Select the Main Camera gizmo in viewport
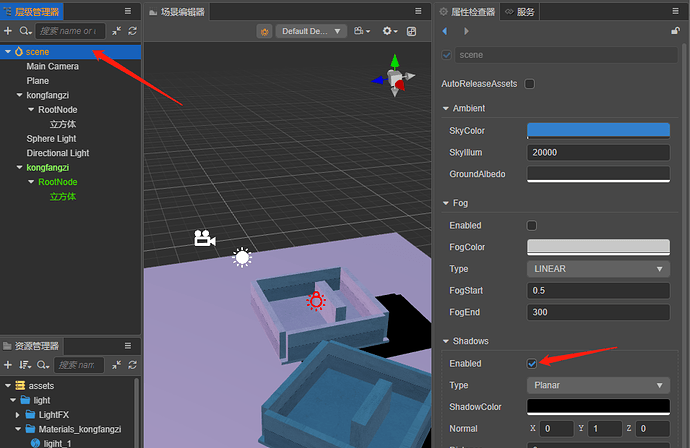Image resolution: width=690 pixels, height=448 pixels. pos(205,238)
